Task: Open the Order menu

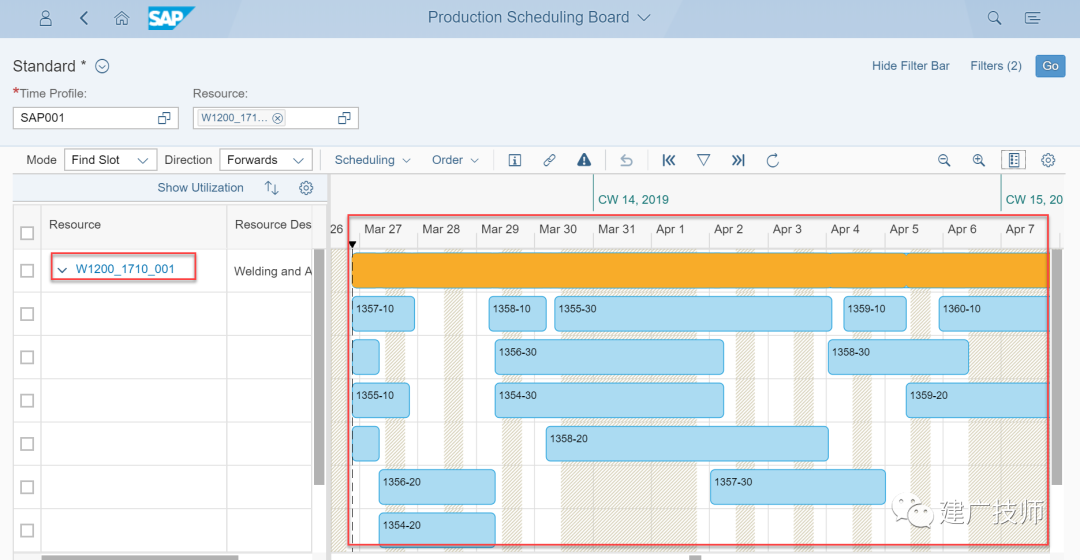Action: [x=455, y=160]
